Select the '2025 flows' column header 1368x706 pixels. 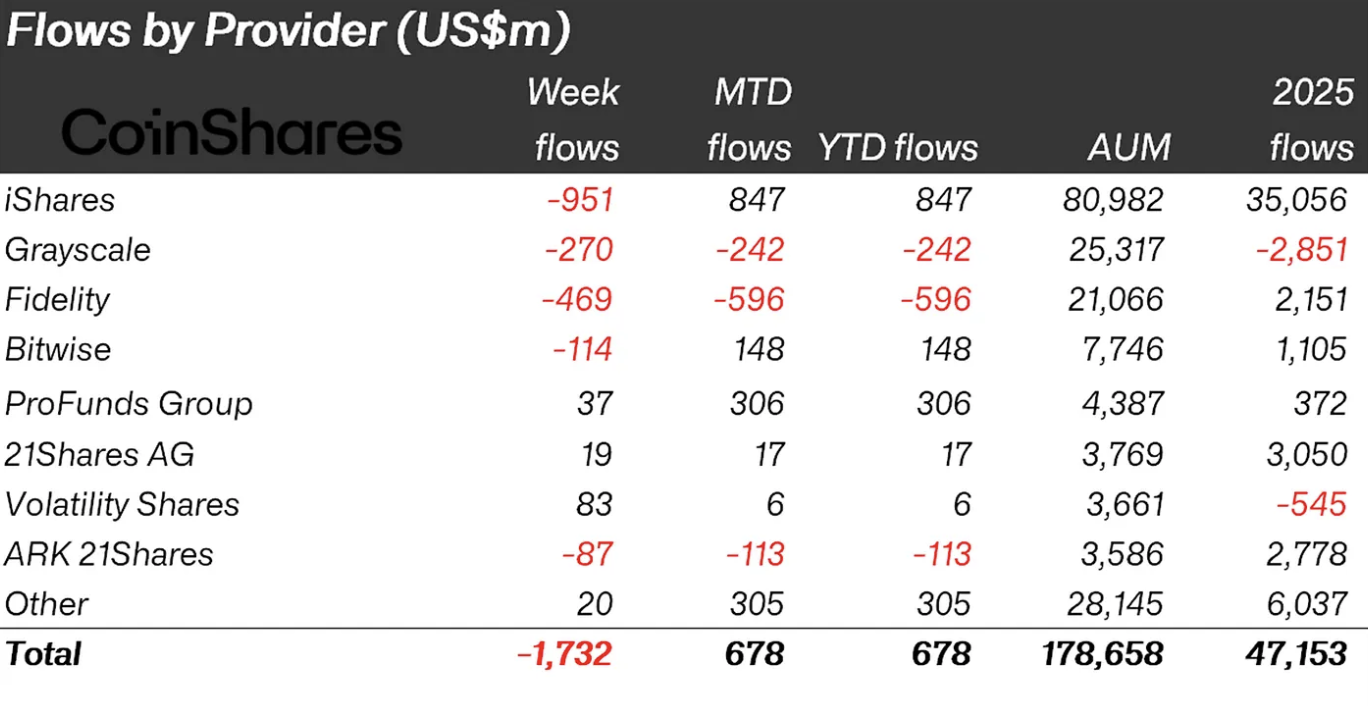click(x=1312, y=120)
